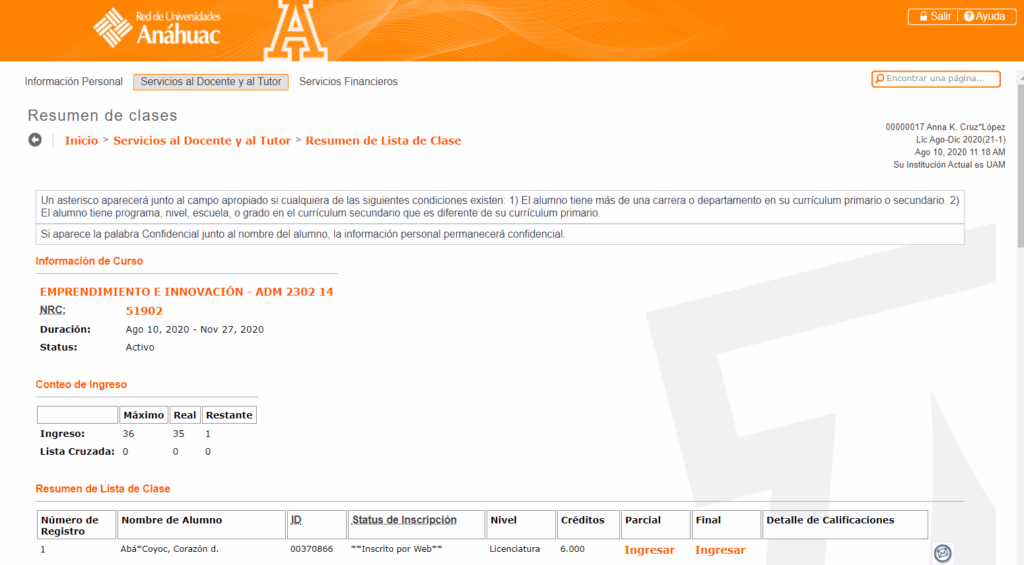Screen dimensions: 1024x565
Task: Click the Status de Inscripción column header
Action: click(x=404, y=520)
